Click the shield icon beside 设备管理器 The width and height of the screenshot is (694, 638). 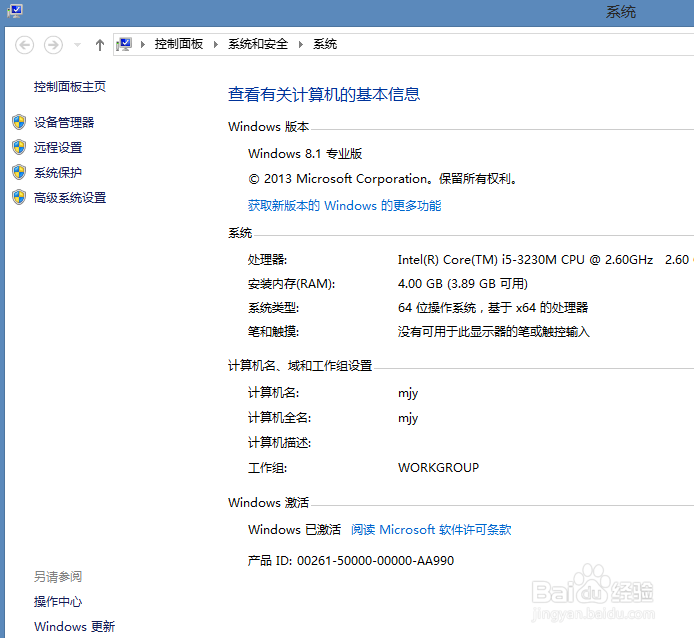(x=19, y=122)
